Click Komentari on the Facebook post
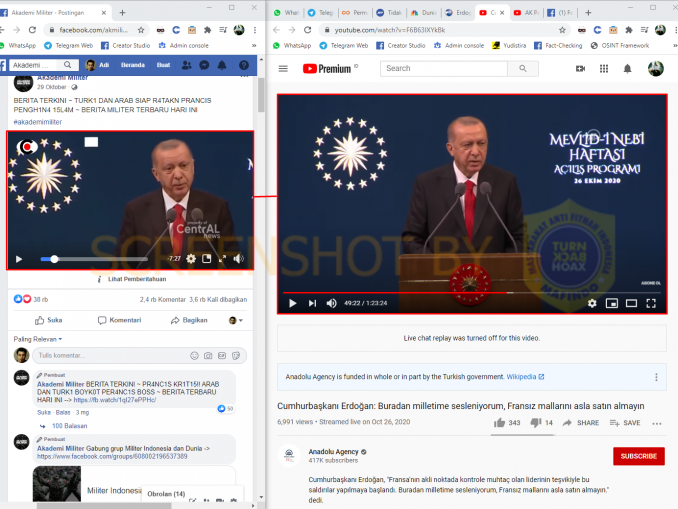 pyautogui.click(x=119, y=320)
